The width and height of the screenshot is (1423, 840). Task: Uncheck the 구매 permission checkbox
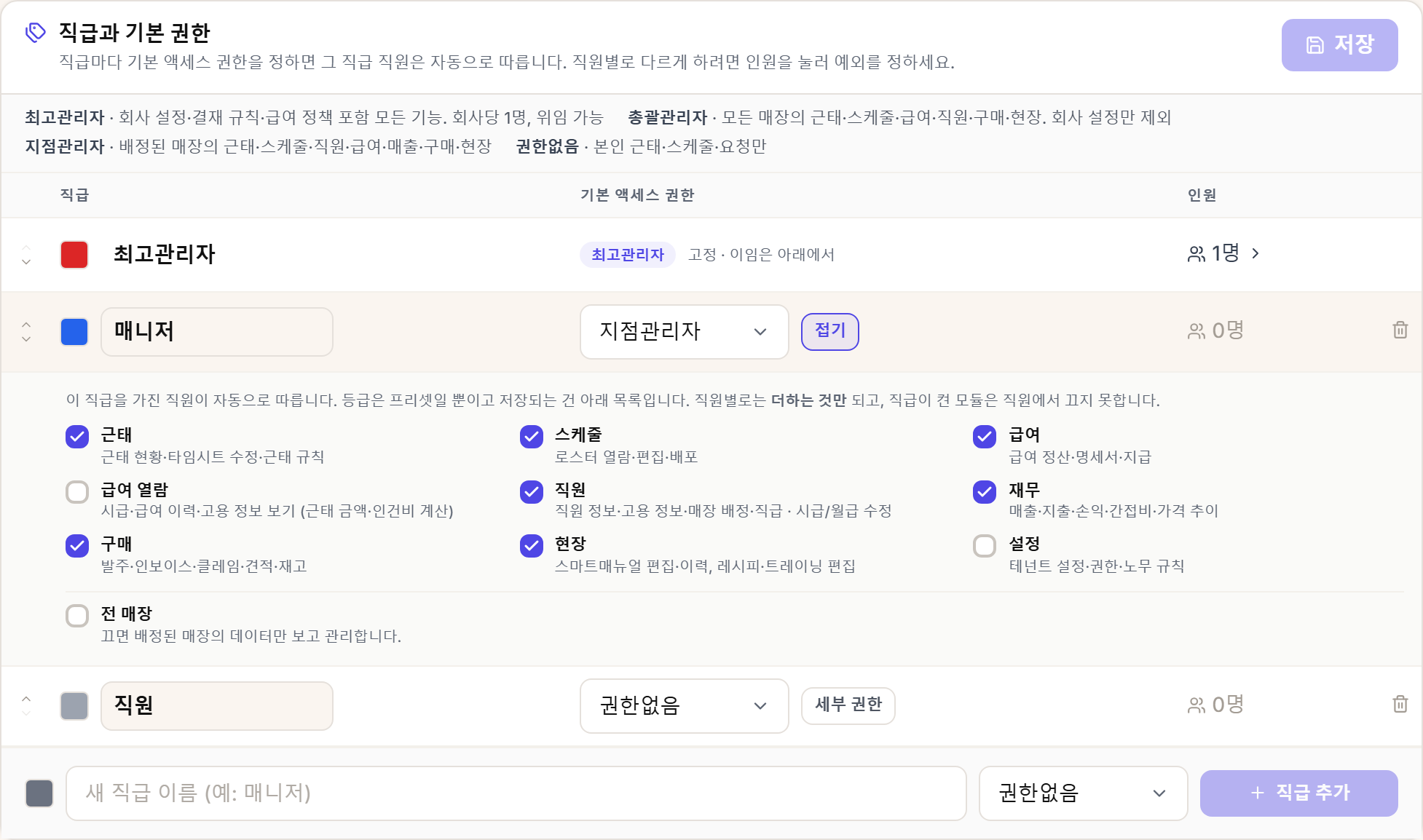[77, 546]
